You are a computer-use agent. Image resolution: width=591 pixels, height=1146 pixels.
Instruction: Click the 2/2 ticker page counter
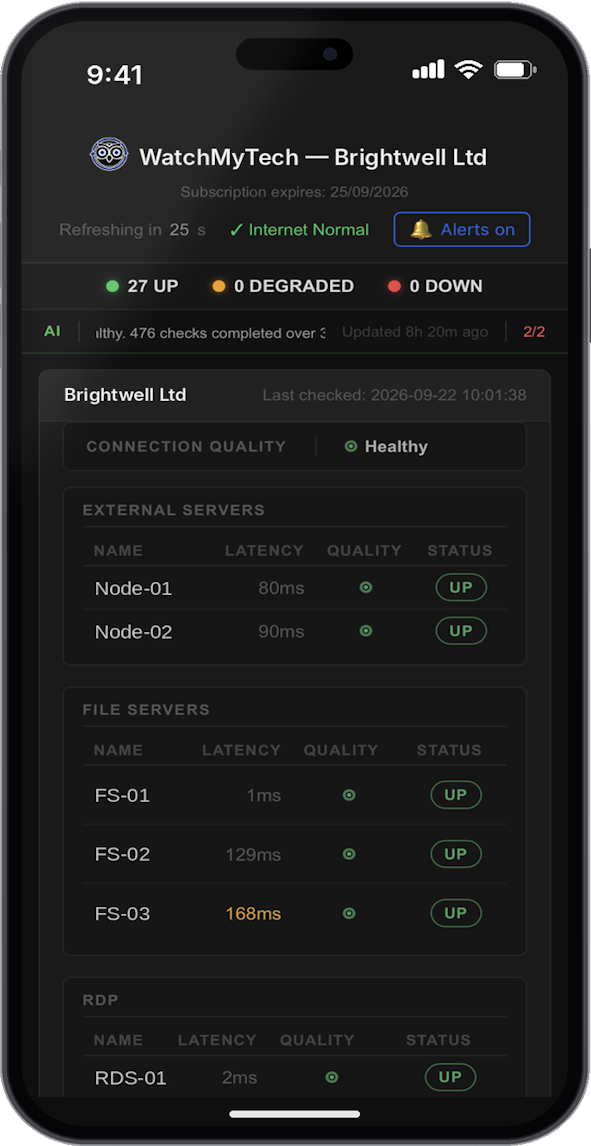click(534, 332)
